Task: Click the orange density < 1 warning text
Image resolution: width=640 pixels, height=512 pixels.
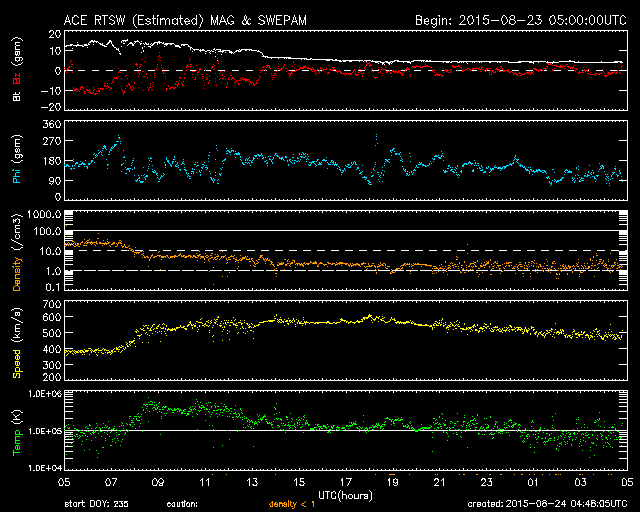Action: (292, 504)
